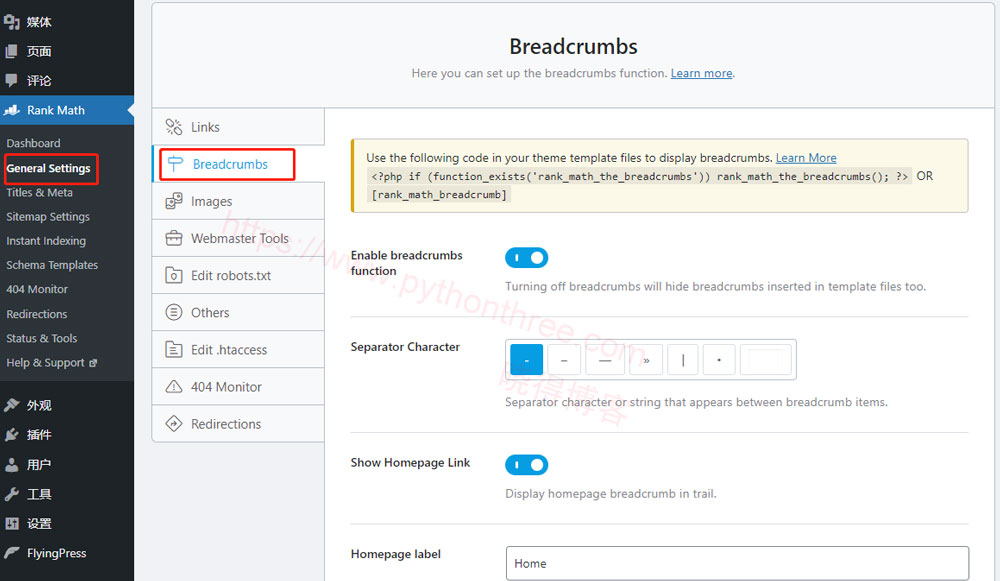Click the Pages icon in the sidebar
Screen dimensions: 1000x581
pyautogui.click(x=11, y=52)
